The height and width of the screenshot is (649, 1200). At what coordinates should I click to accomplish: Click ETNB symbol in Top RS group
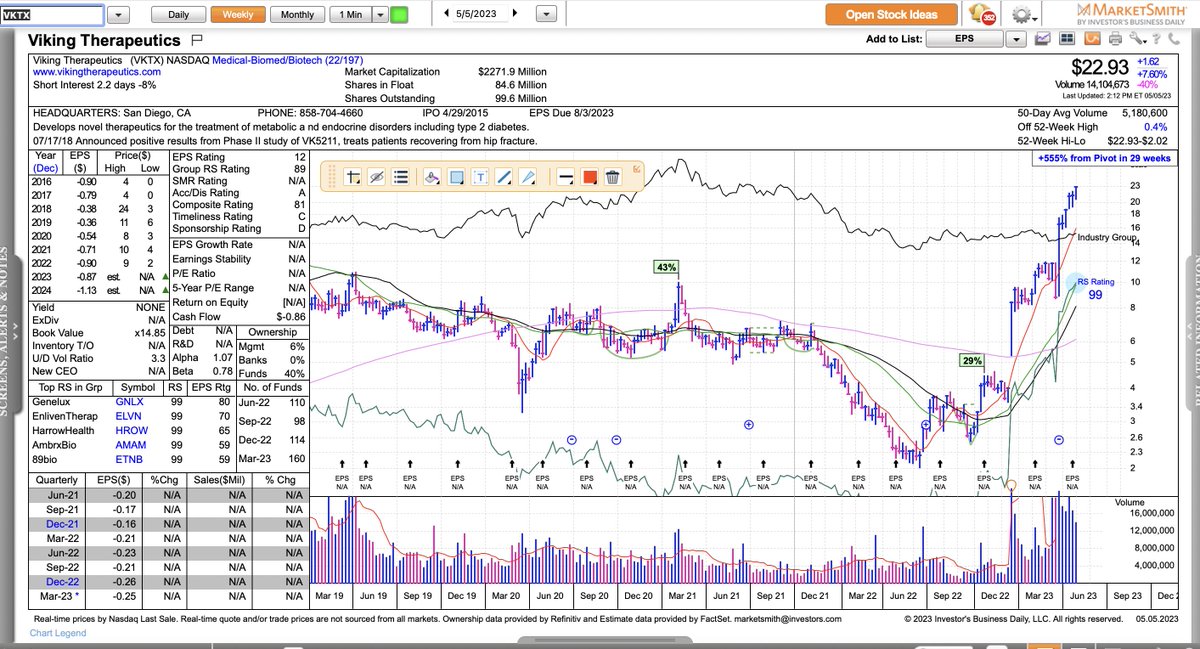[131, 459]
